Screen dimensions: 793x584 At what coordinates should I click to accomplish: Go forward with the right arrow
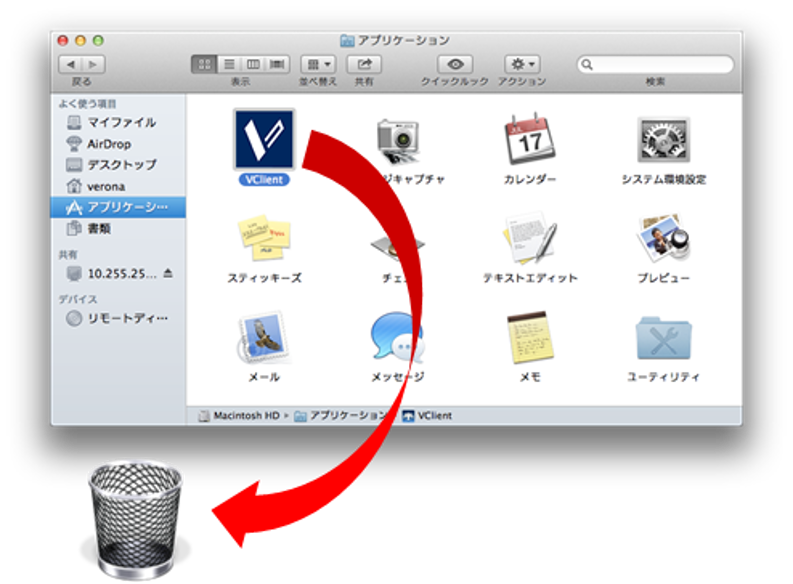pyautogui.click(x=93, y=64)
